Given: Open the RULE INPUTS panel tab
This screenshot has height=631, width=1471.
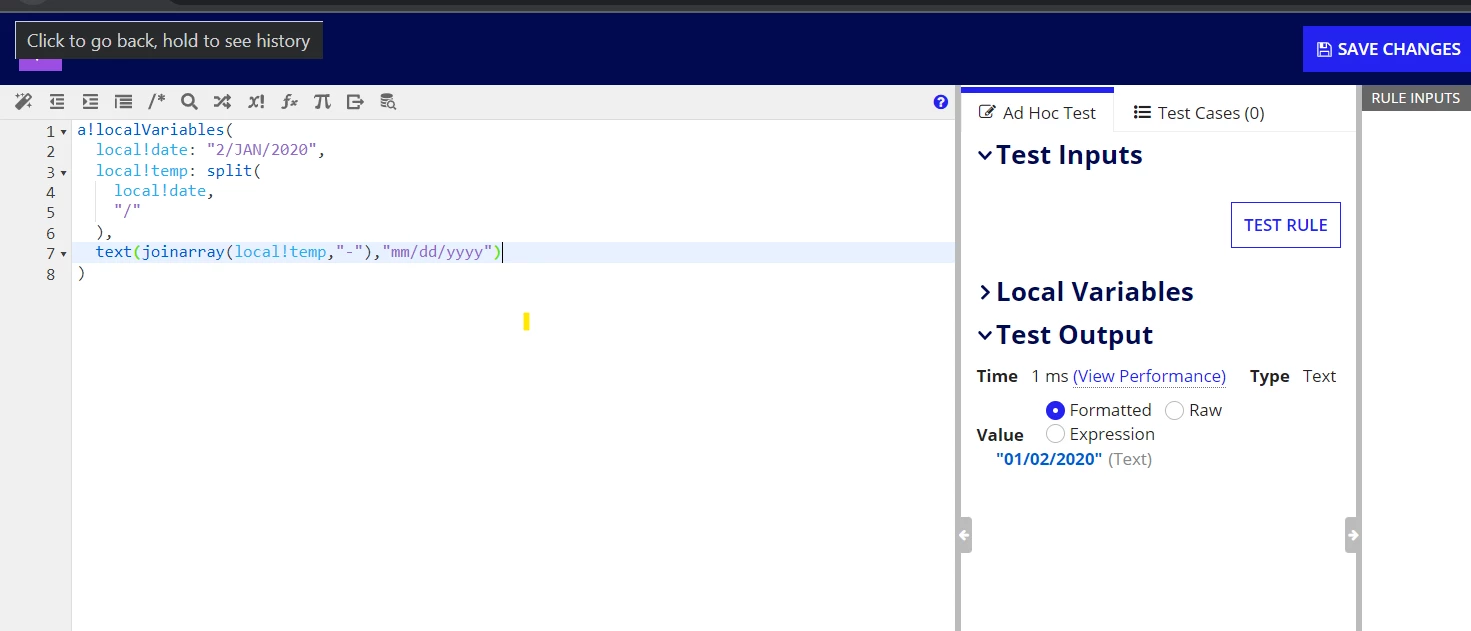Looking at the screenshot, I should click(x=1416, y=98).
